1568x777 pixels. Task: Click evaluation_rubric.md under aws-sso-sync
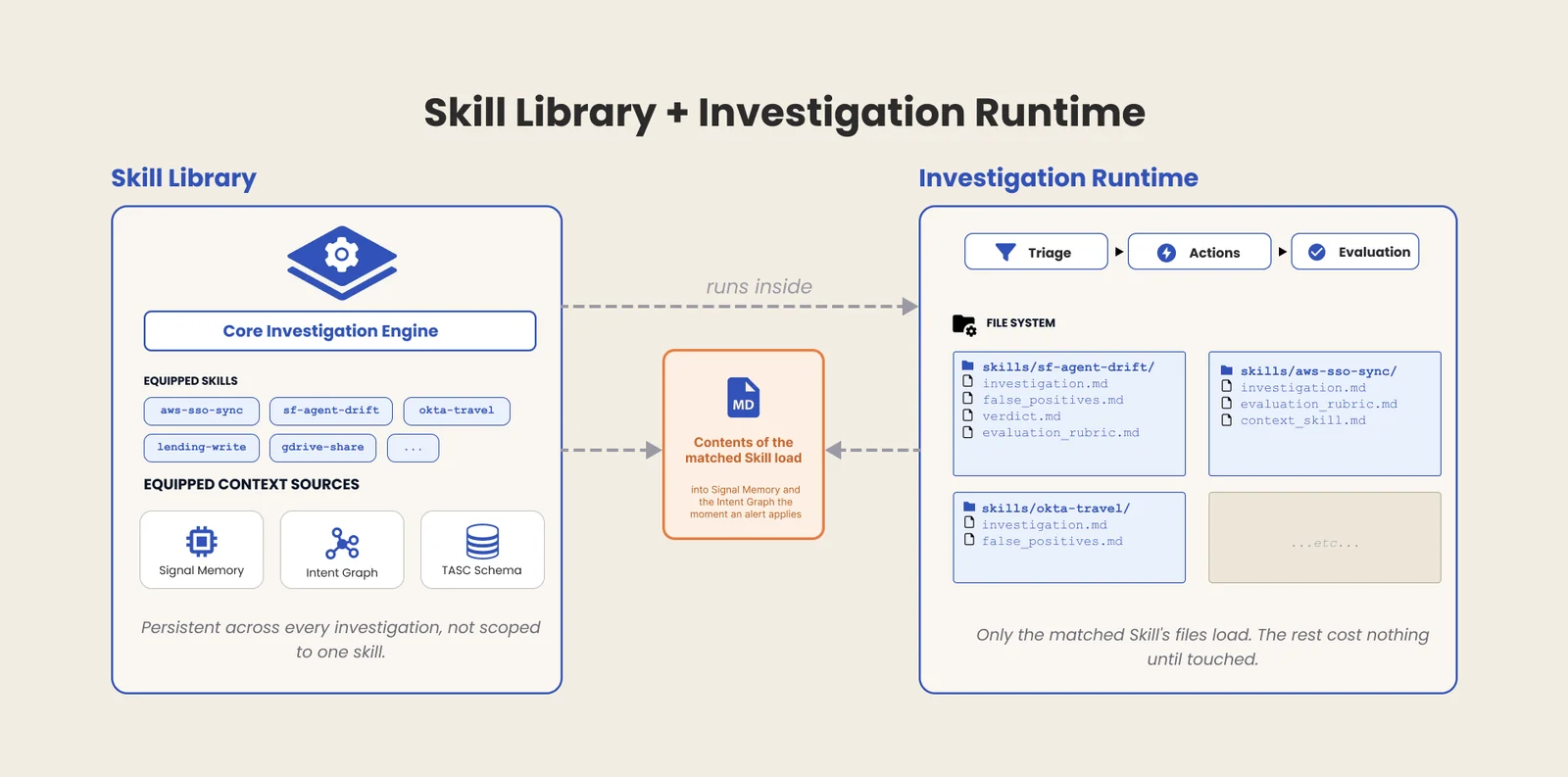(x=1318, y=404)
